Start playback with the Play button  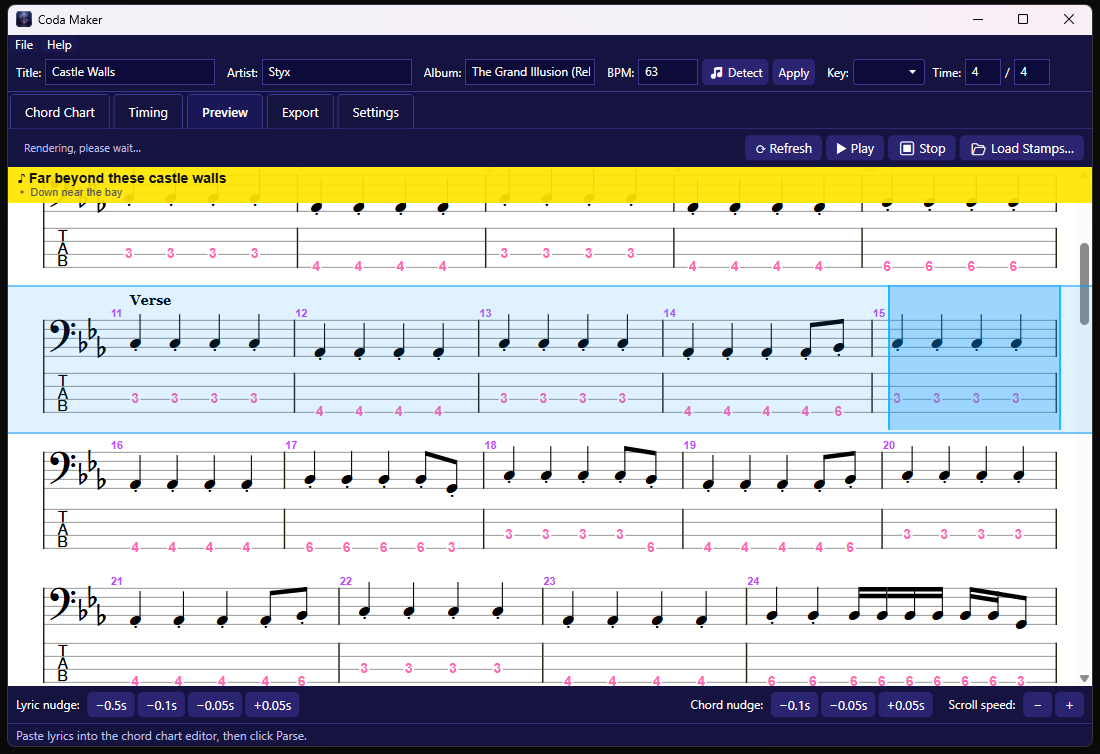point(854,148)
